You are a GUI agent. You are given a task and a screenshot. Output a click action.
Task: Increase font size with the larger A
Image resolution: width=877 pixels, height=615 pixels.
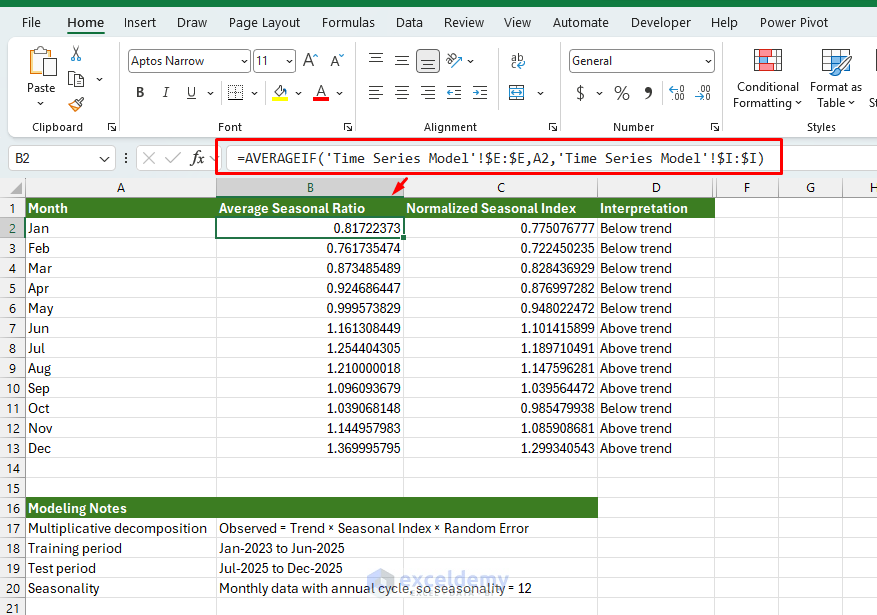310,60
